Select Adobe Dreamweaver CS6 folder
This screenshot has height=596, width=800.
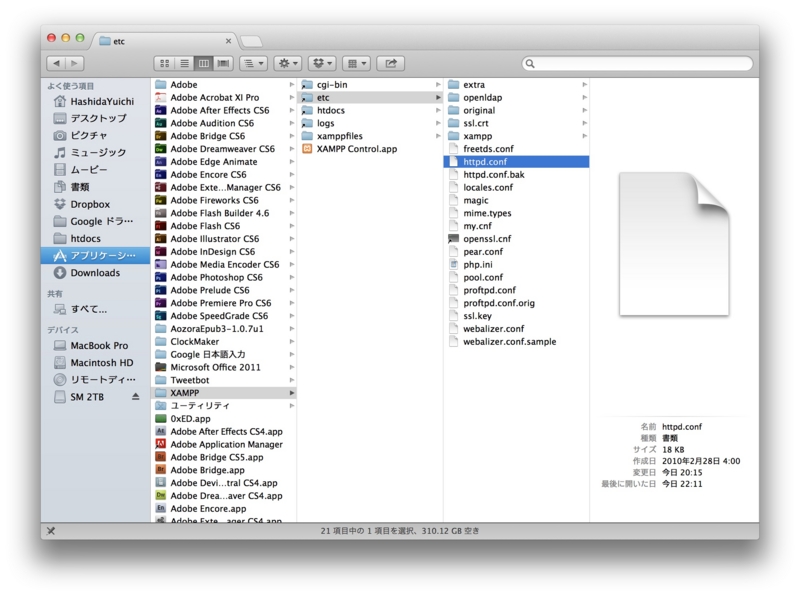pyautogui.click(x=224, y=149)
